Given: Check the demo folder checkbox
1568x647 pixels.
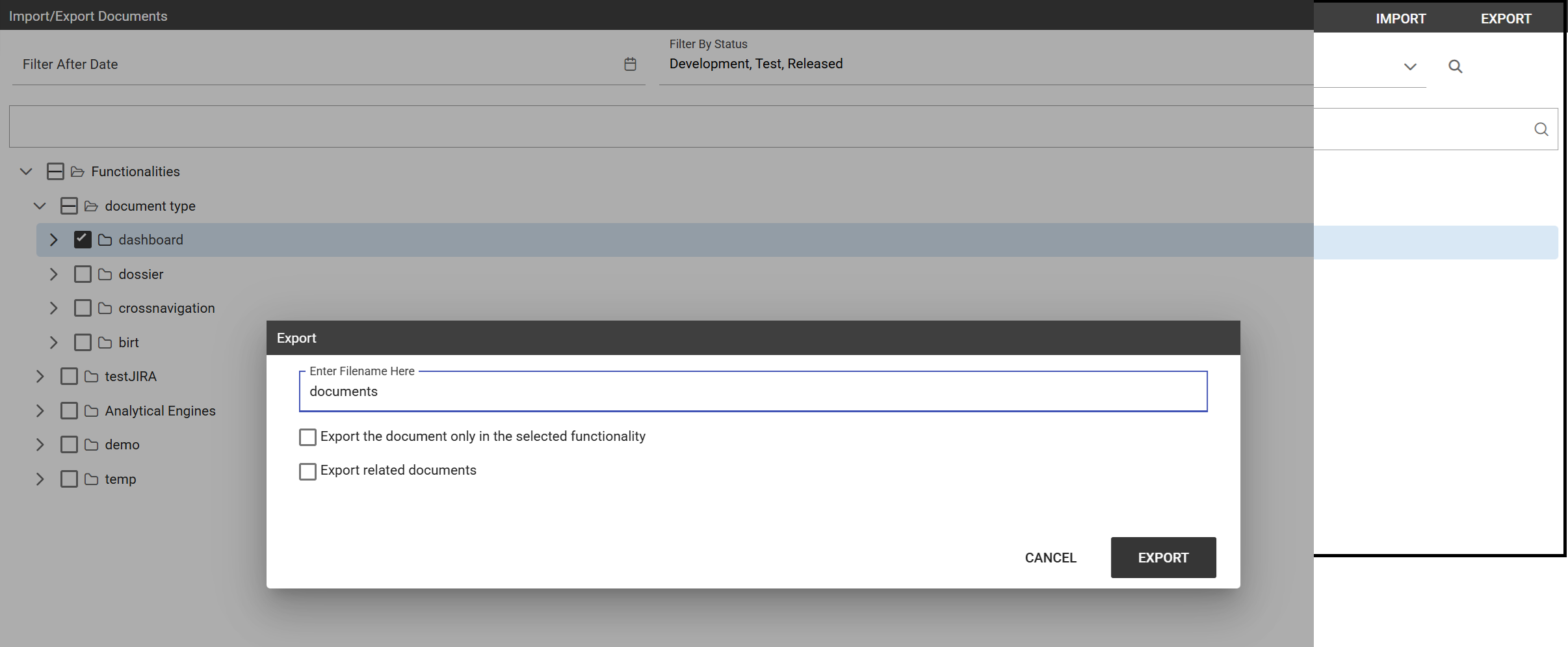Looking at the screenshot, I should 69,445.
